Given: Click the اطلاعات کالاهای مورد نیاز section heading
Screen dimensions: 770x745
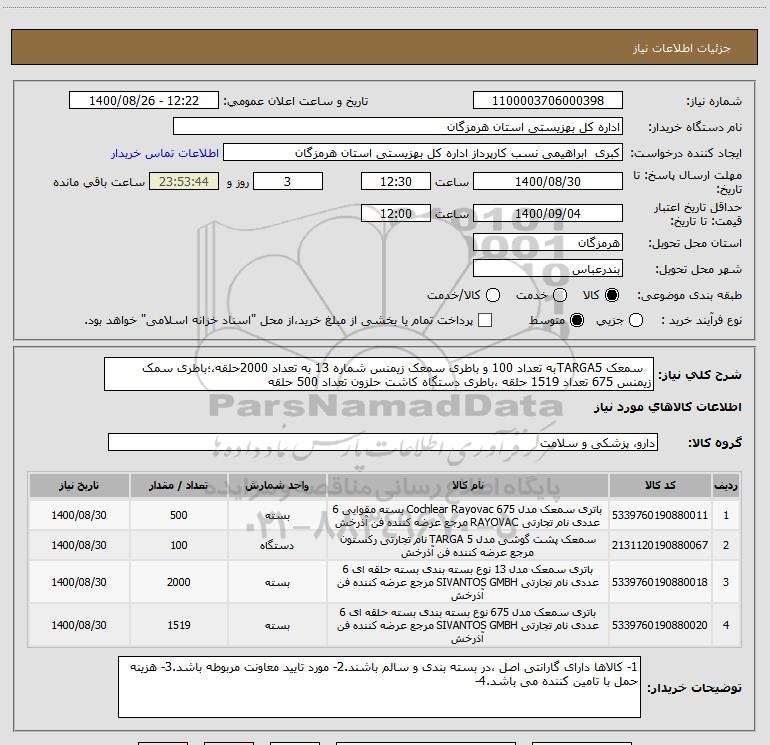Looking at the screenshot, I should [x=668, y=408].
